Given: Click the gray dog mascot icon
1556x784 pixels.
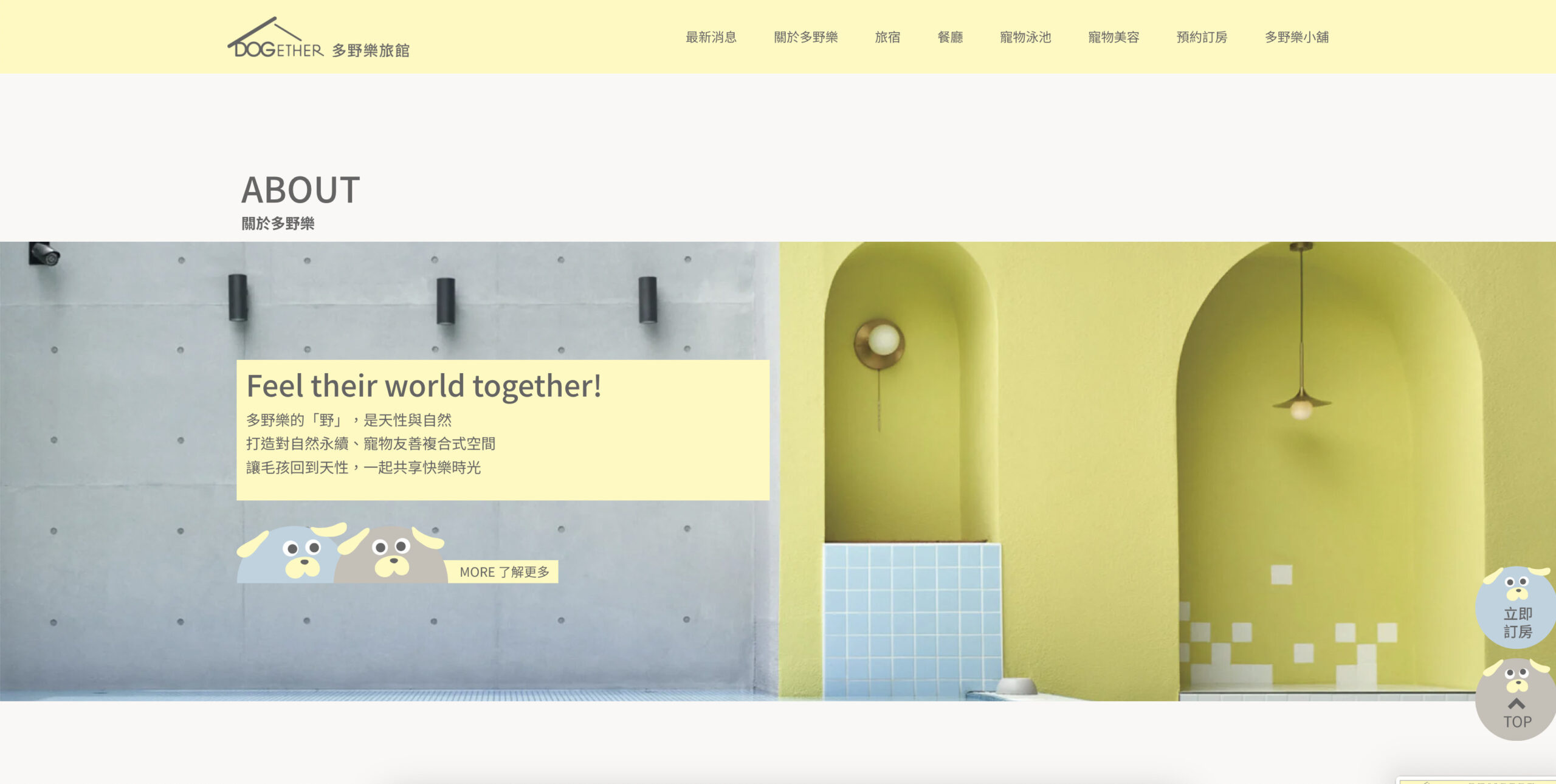Looking at the screenshot, I should [391, 554].
